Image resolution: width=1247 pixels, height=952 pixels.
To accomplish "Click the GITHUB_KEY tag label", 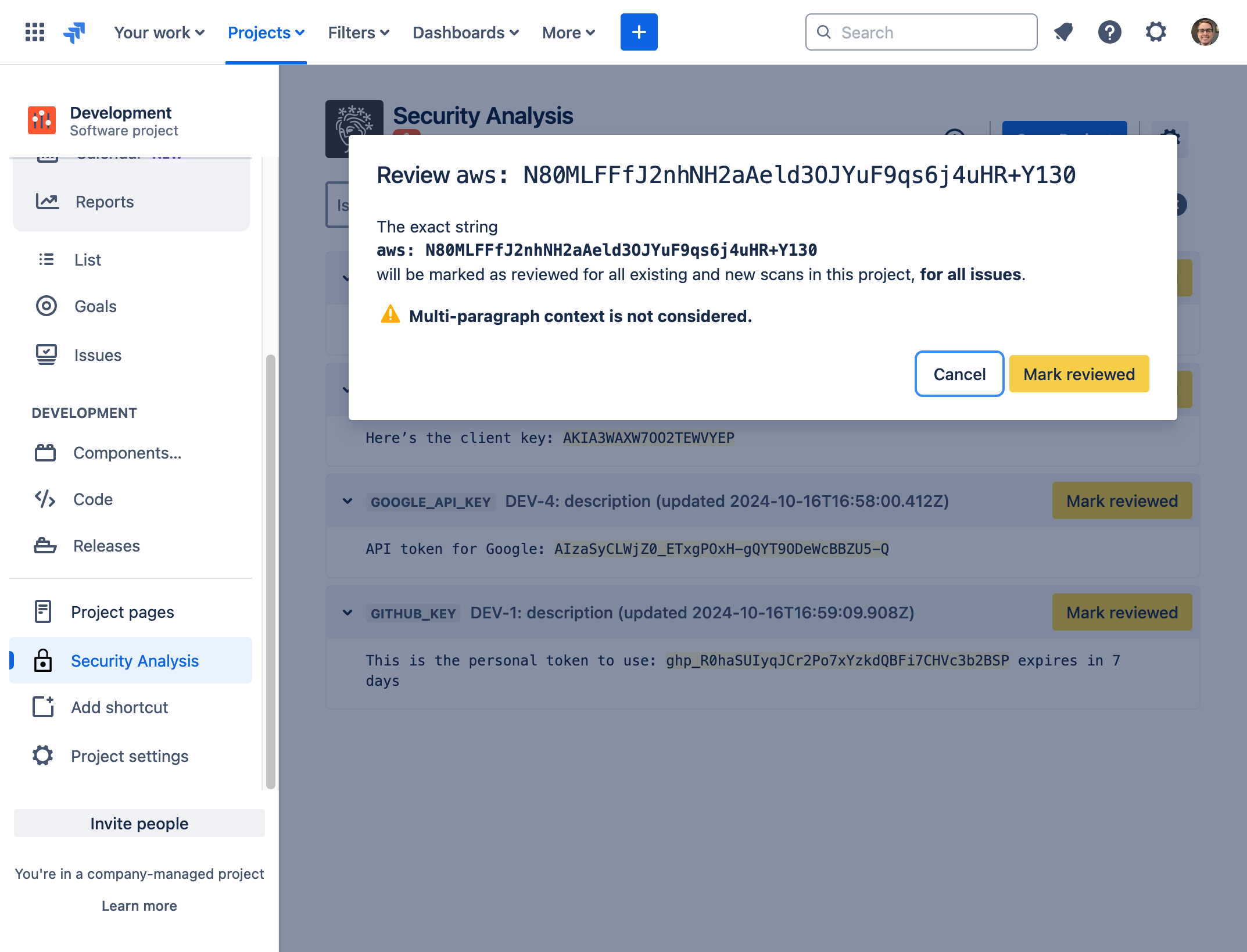I will pyautogui.click(x=413, y=613).
